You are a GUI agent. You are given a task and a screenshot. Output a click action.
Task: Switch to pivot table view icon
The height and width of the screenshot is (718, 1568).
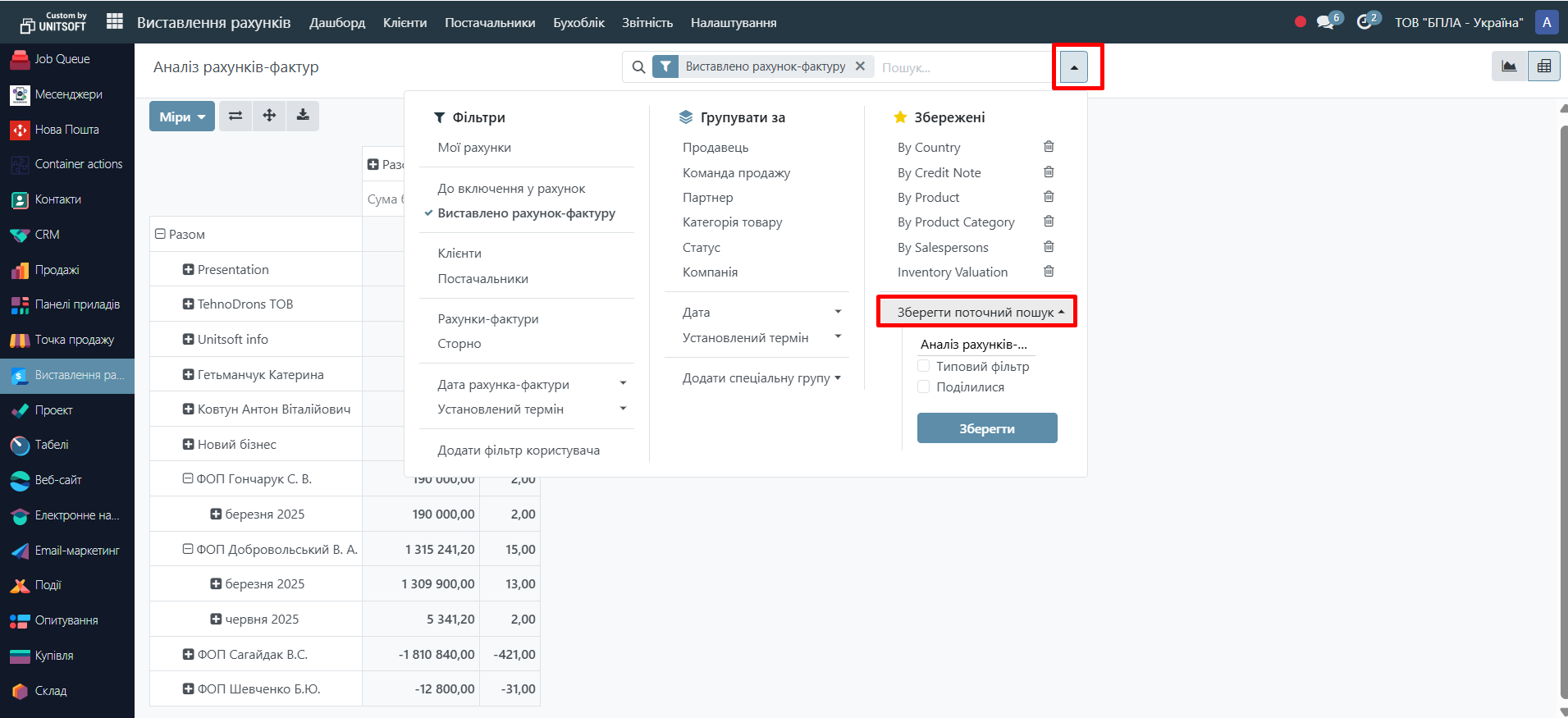(x=1543, y=66)
